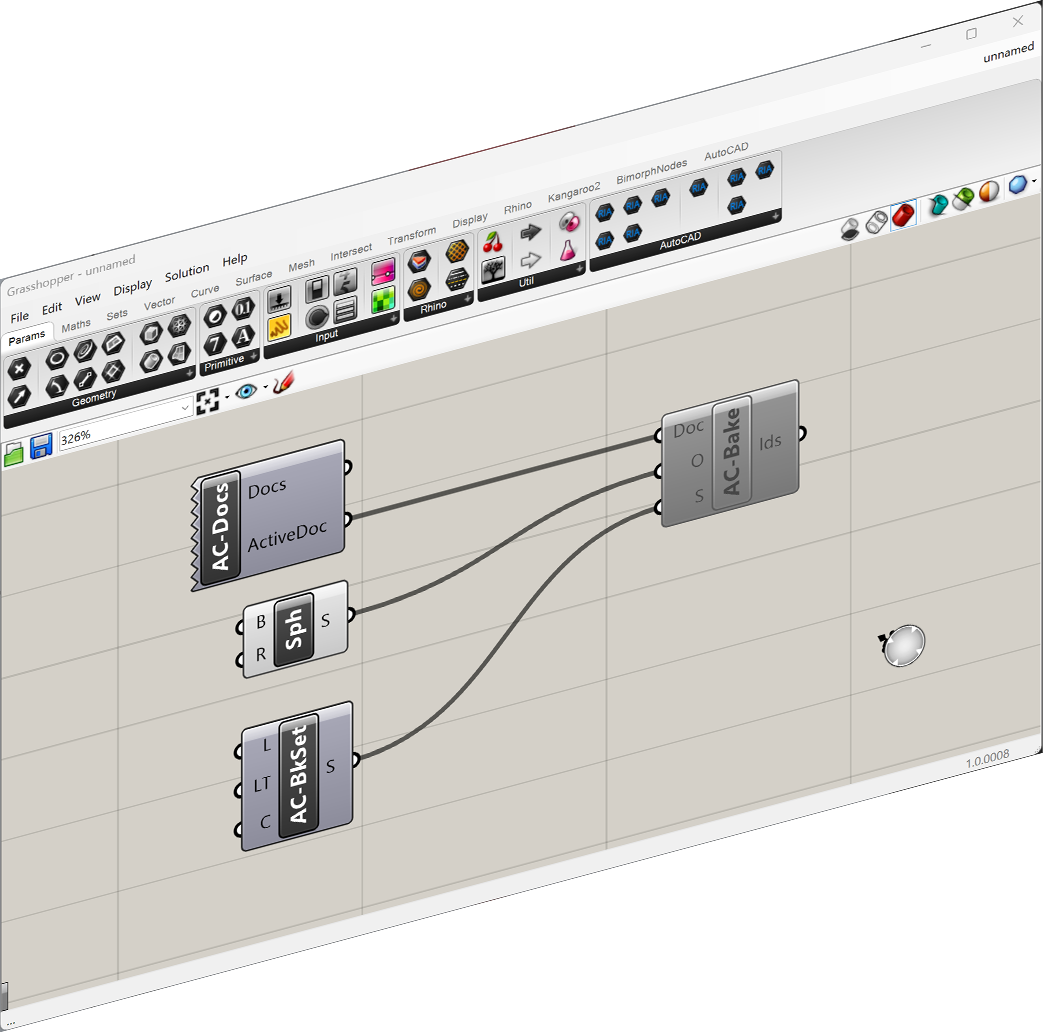Click the pink Gradient icon in the Input panel
Viewport: 1043px width, 1032px height.
pyautogui.click(x=381, y=270)
